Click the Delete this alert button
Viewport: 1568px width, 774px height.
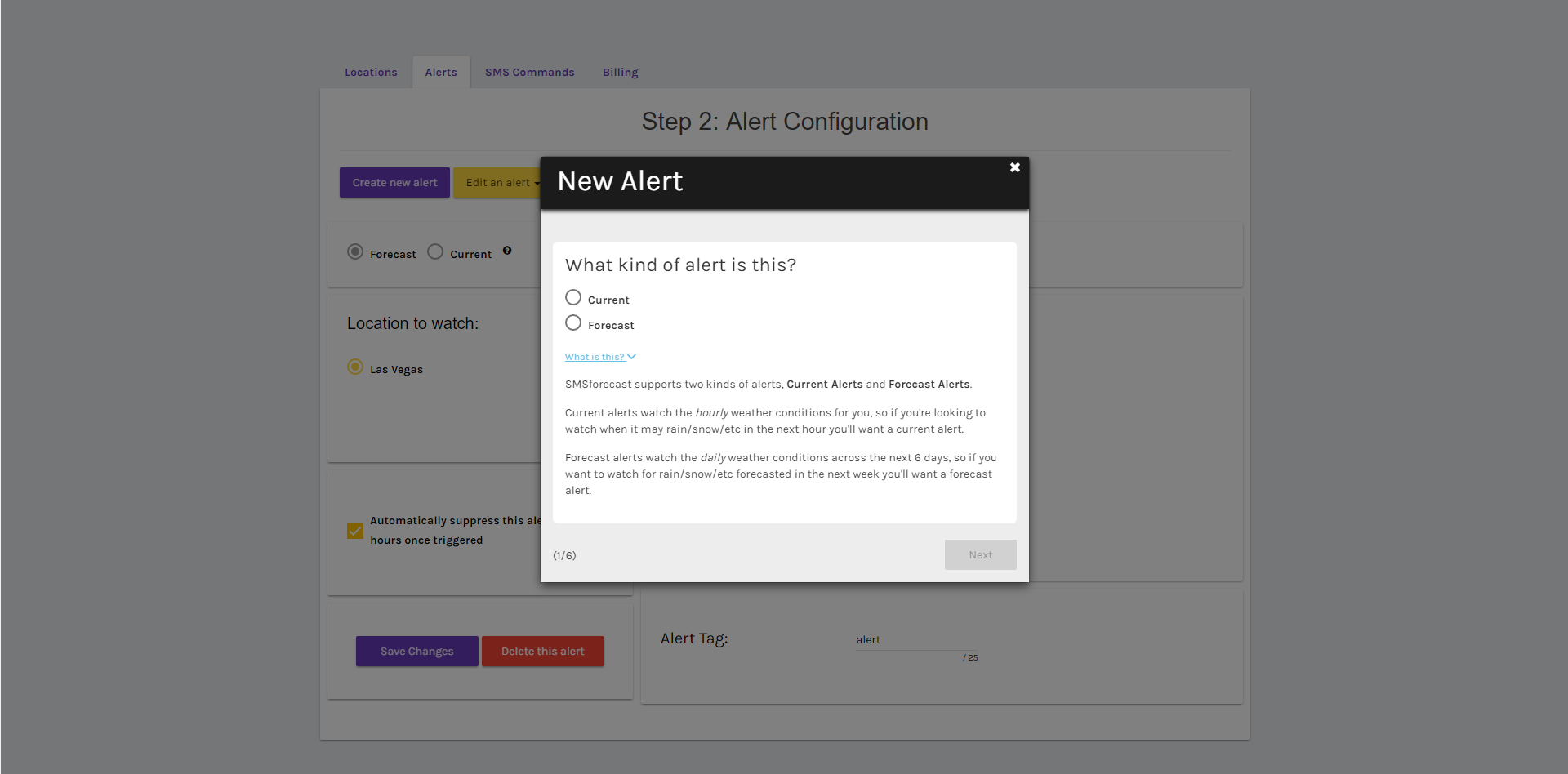click(543, 652)
